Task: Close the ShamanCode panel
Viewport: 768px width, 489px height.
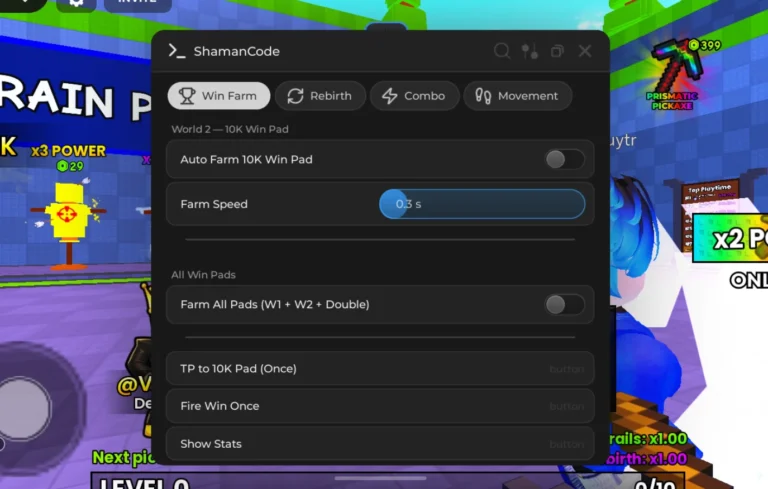Action: pyautogui.click(x=584, y=51)
